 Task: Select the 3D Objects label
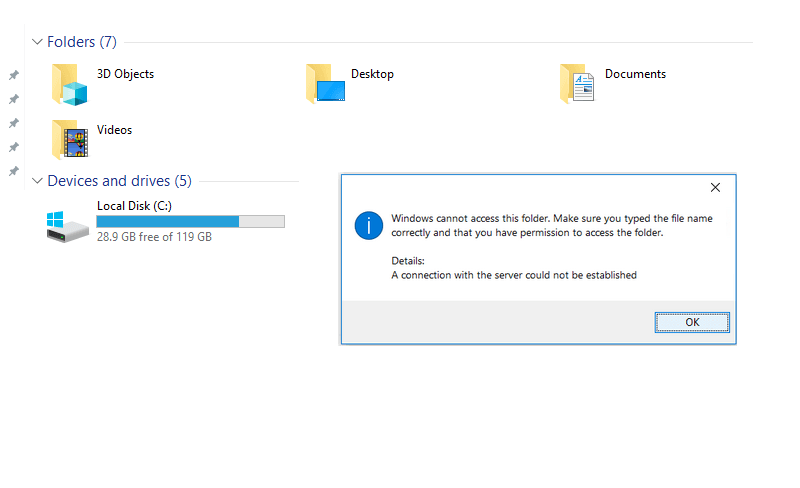pyautogui.click(x=125, y=74)
